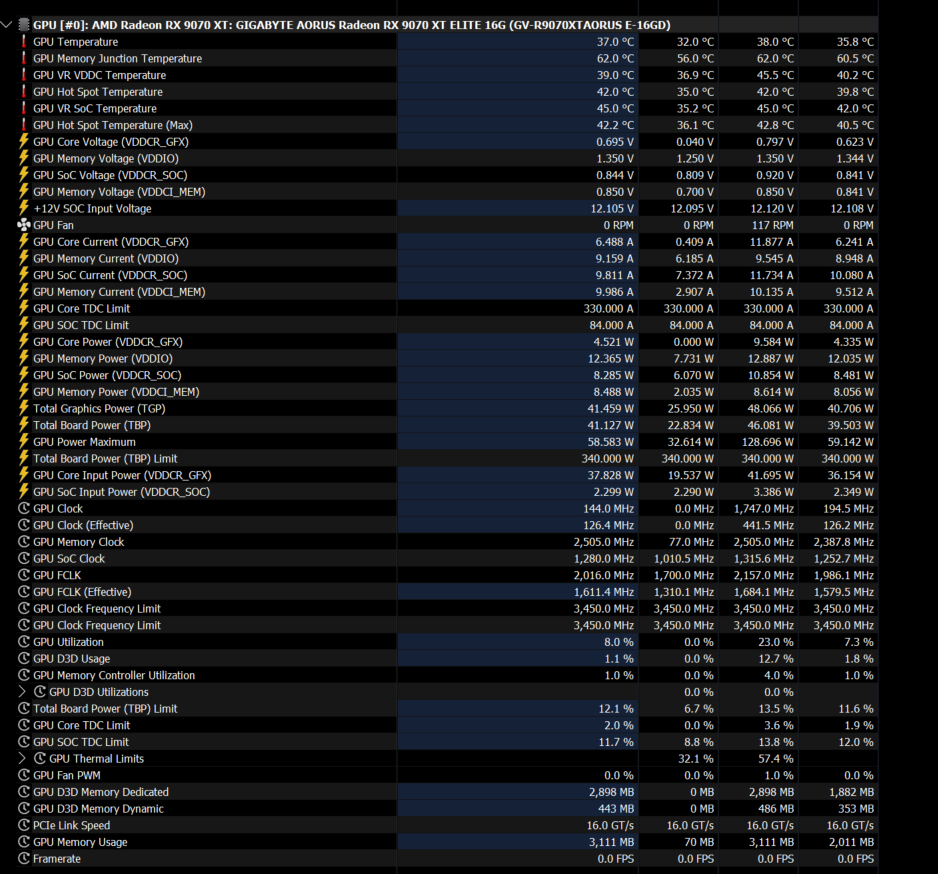
Task: Click the fan icon beside GPU Fan
Action: click(x=24, y=225)
